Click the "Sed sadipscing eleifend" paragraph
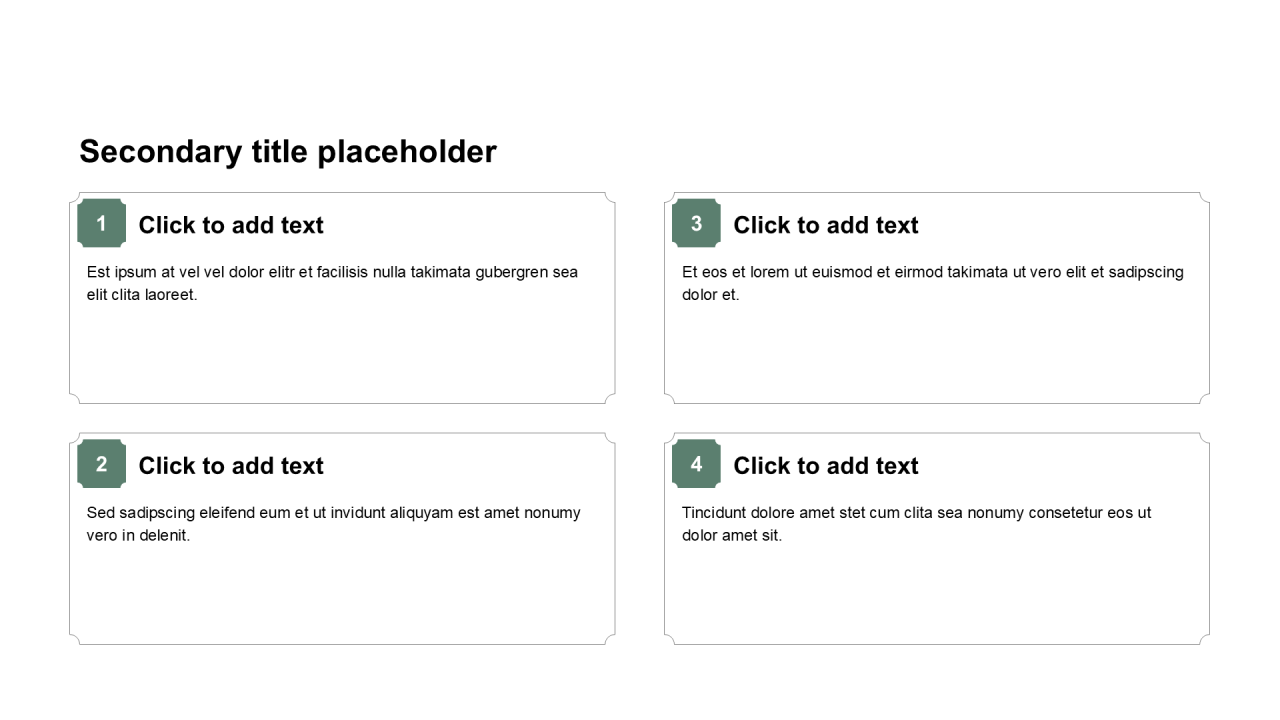 point(333,513)
